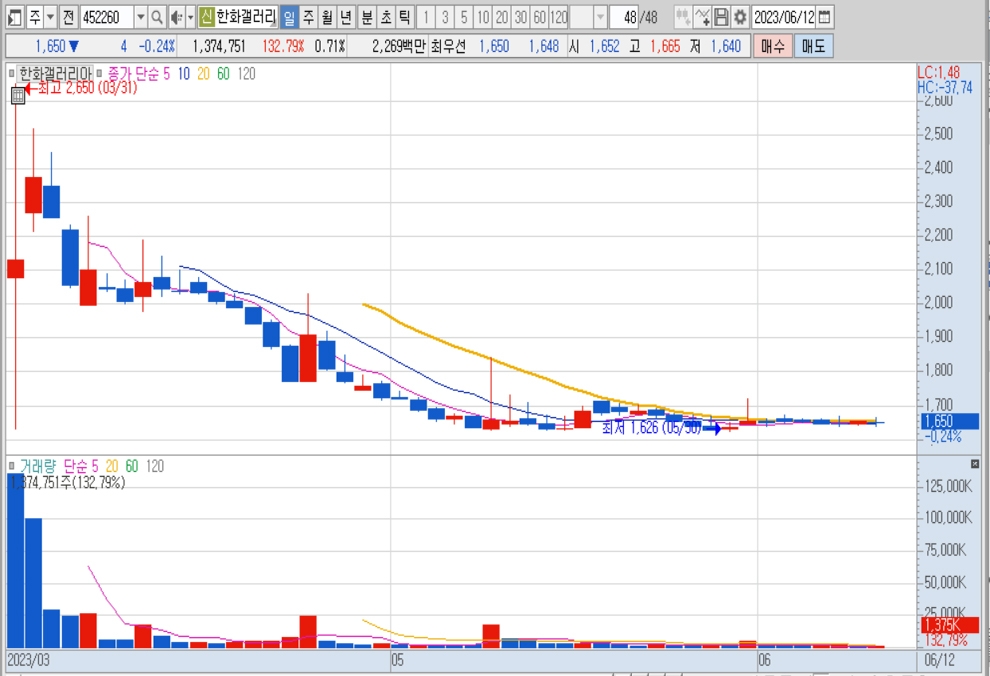The width and height of the screenshot is (990, 676).
Task: Open the calendar date picker icon
Action: coord(824,17)
